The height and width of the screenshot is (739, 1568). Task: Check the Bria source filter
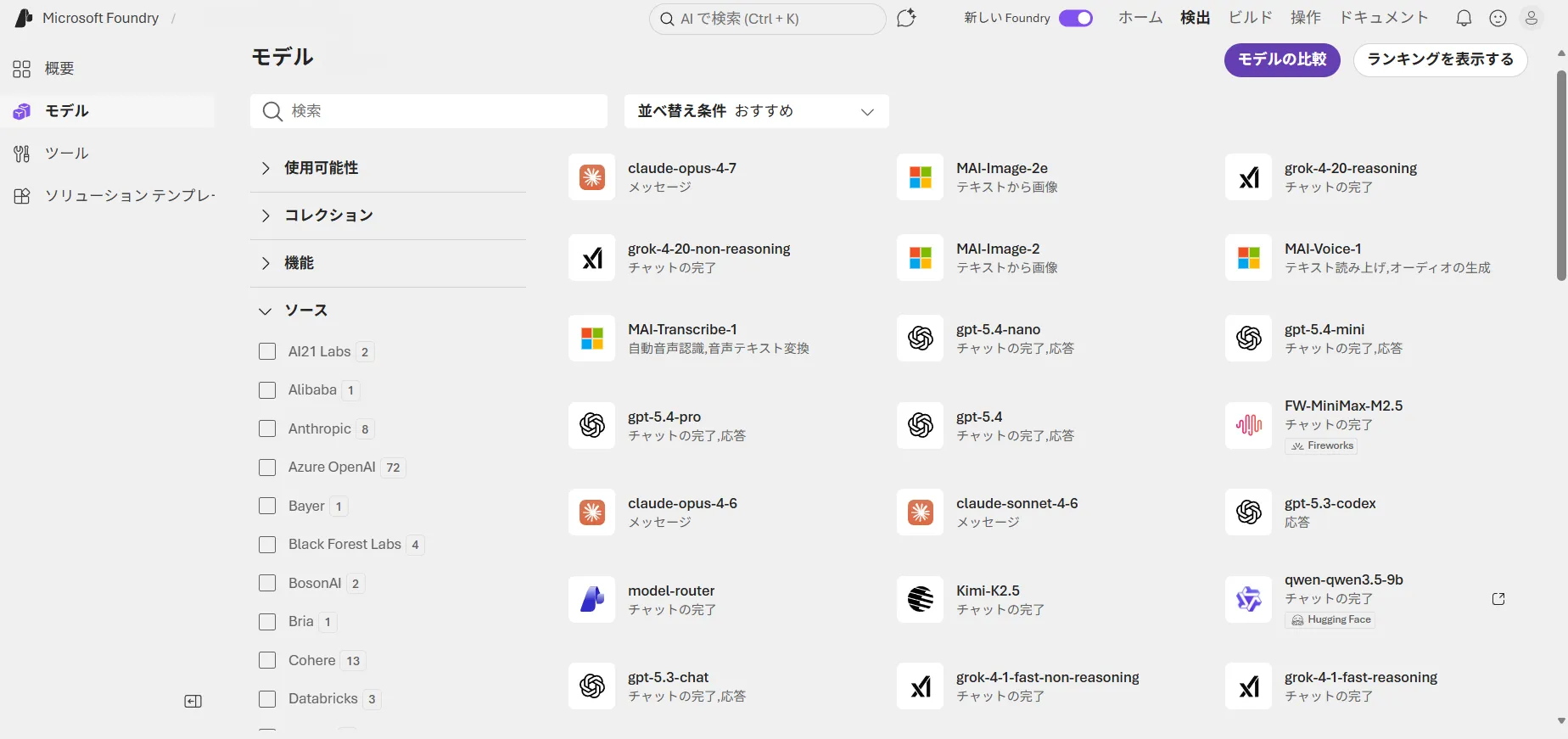(x=267, y=622)
